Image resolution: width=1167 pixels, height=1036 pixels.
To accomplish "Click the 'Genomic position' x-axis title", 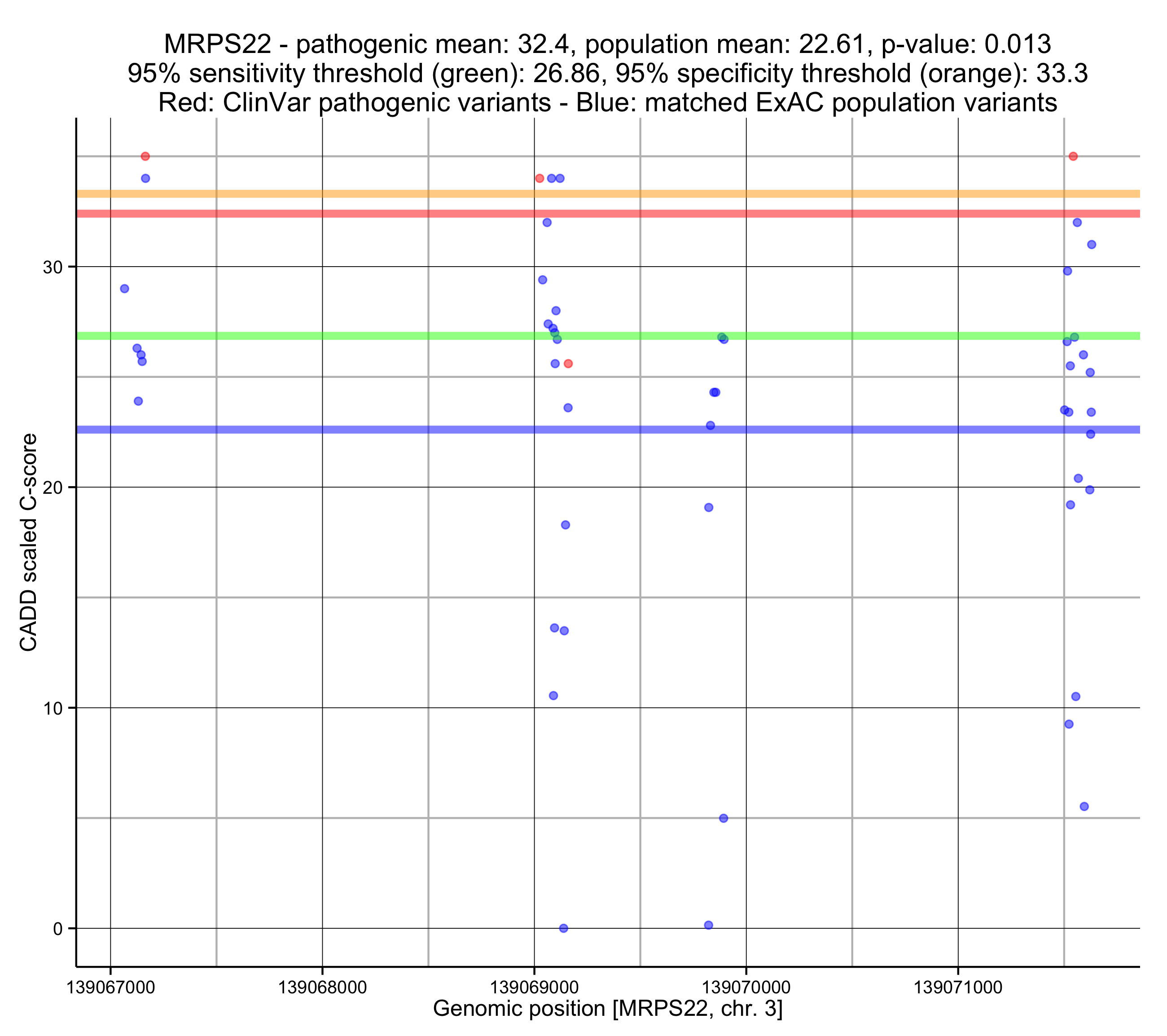I will (x=607, y=1009).
